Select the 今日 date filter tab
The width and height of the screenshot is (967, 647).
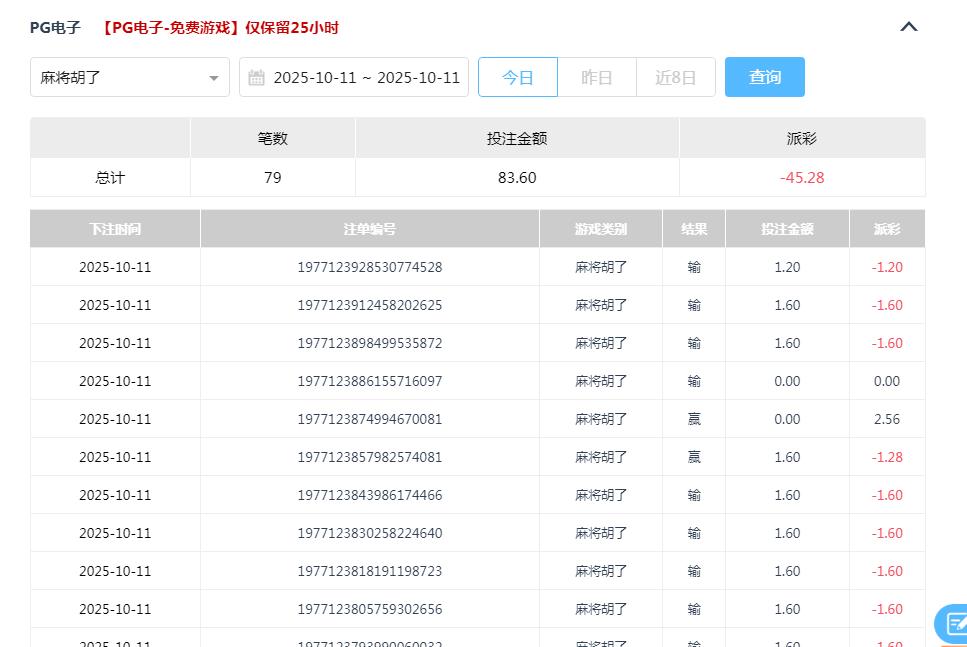point(518,76)
